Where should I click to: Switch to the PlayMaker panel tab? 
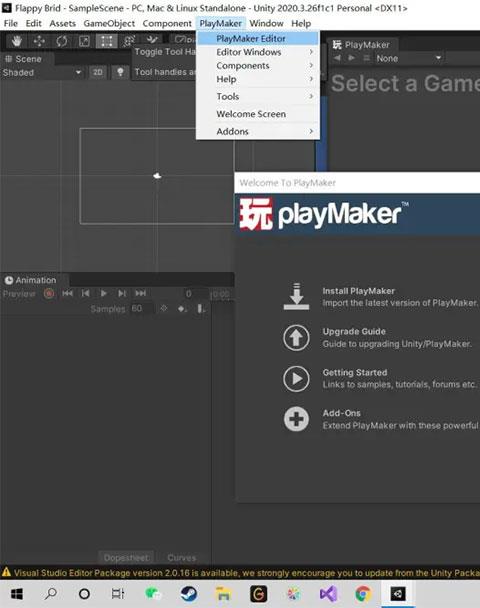click(x=361, y=45)
